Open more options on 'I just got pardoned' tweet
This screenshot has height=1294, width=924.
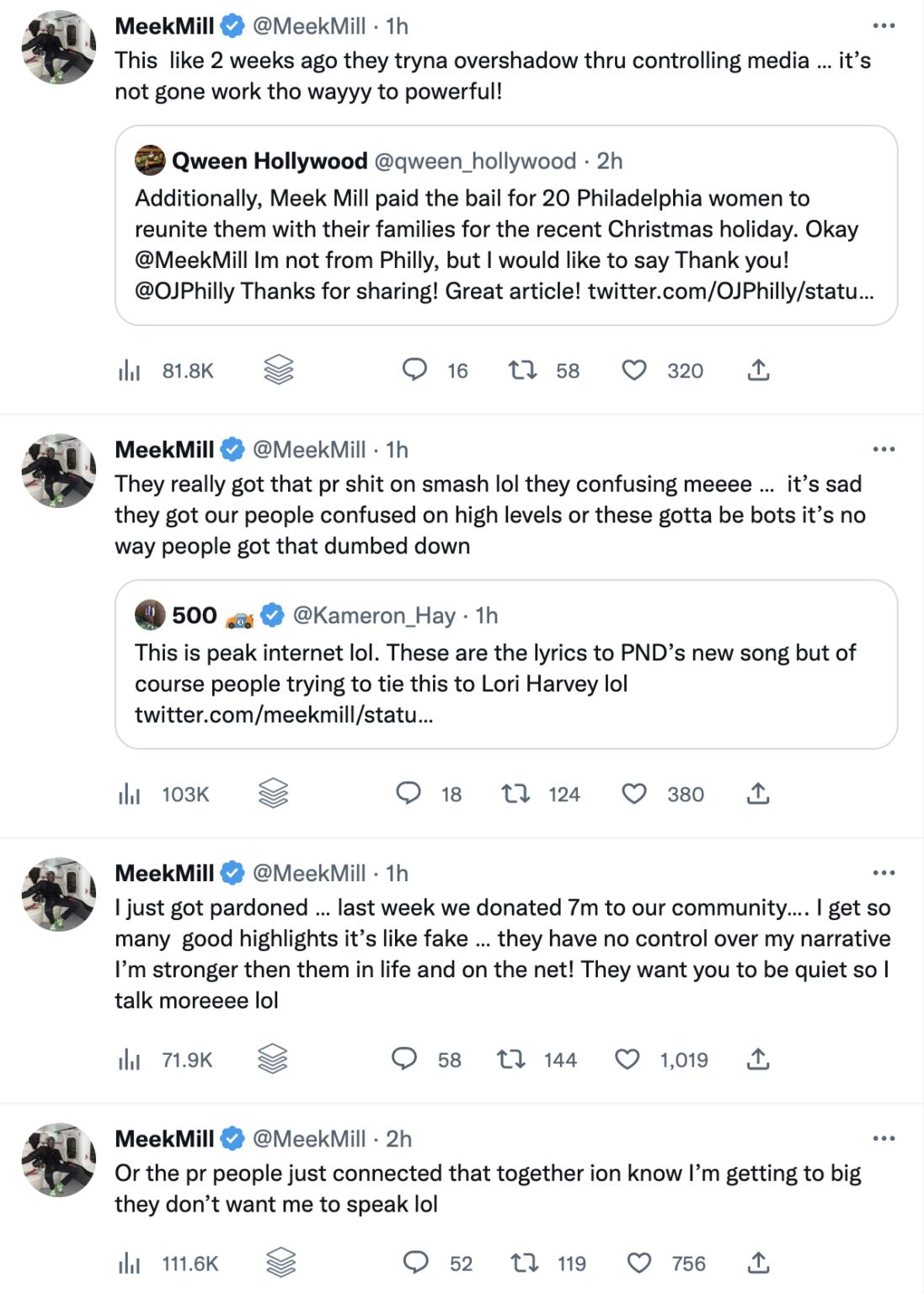[x=884, y=873]
